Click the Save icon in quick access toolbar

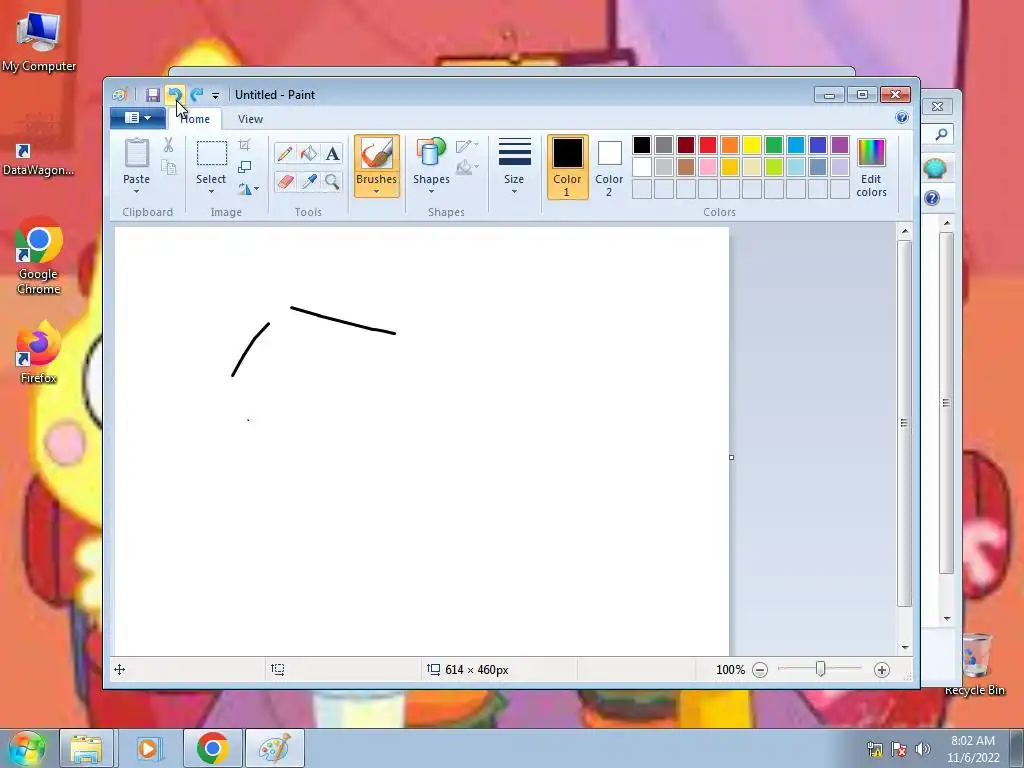tap(152, 95)
